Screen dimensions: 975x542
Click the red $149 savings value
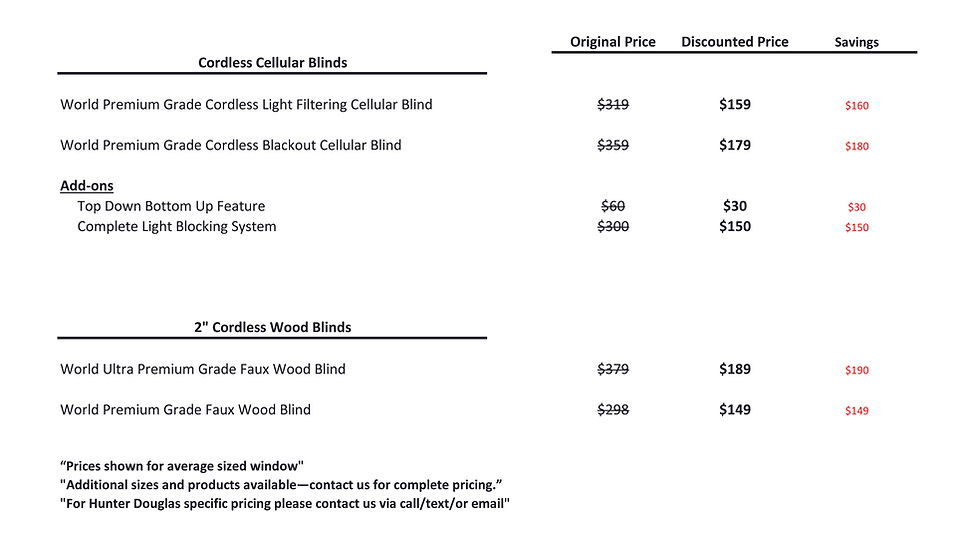[x=857, y=411]
